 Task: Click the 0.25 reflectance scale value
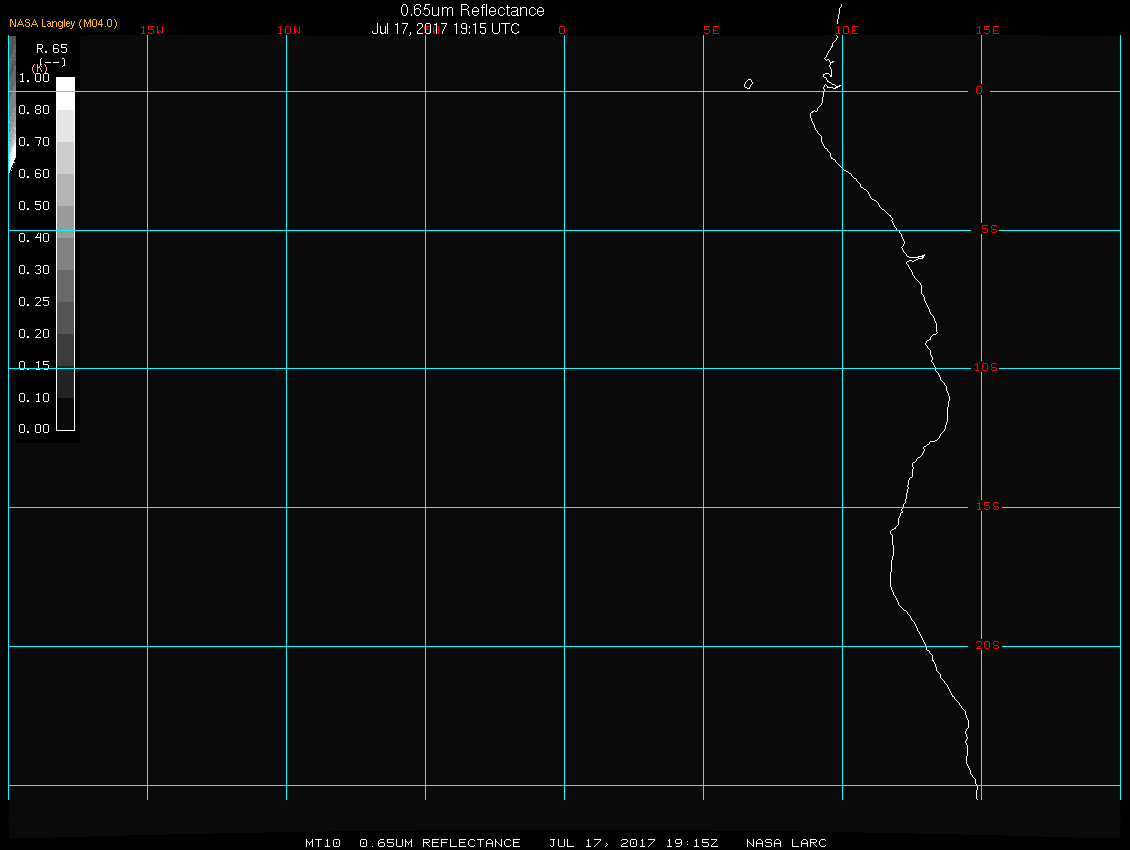(34, 301)
